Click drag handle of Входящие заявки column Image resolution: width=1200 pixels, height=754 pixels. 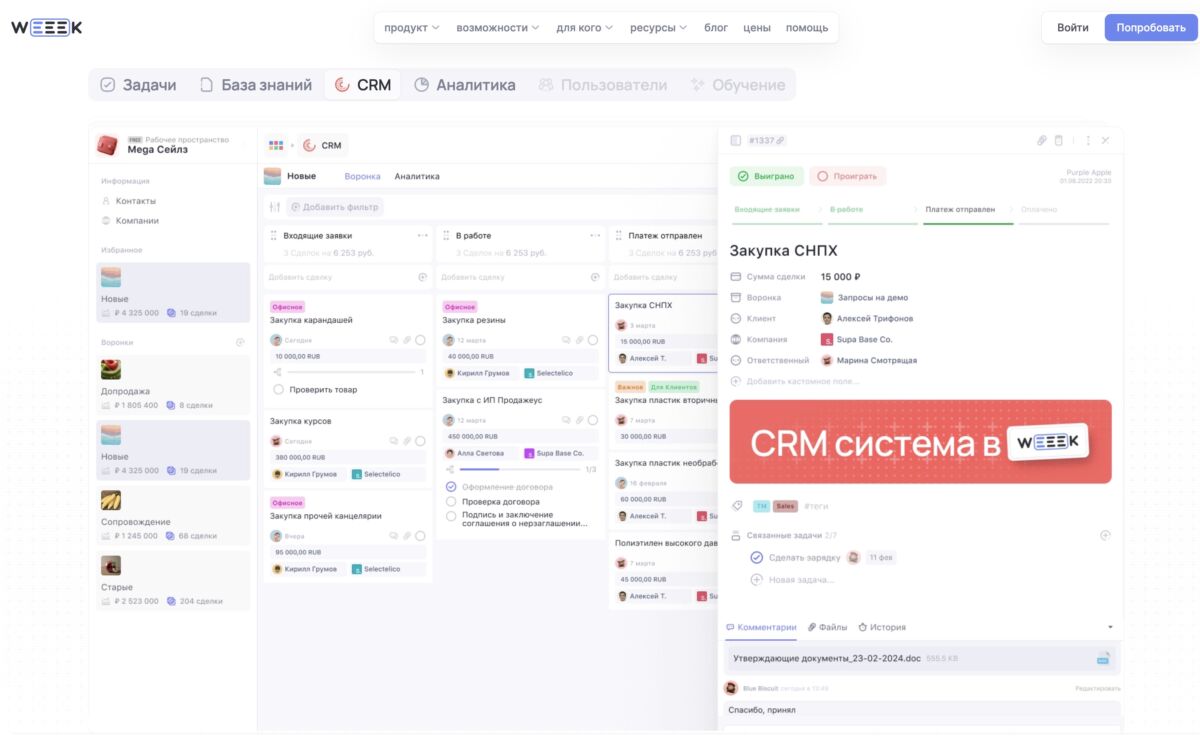point(274,236)
